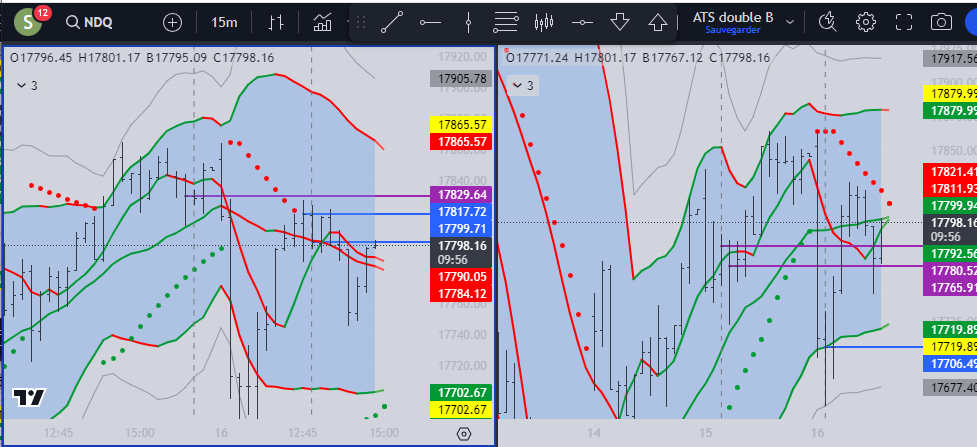Click the date 14 on right time axis
This screenshot has width=977, height=447.
594,433
